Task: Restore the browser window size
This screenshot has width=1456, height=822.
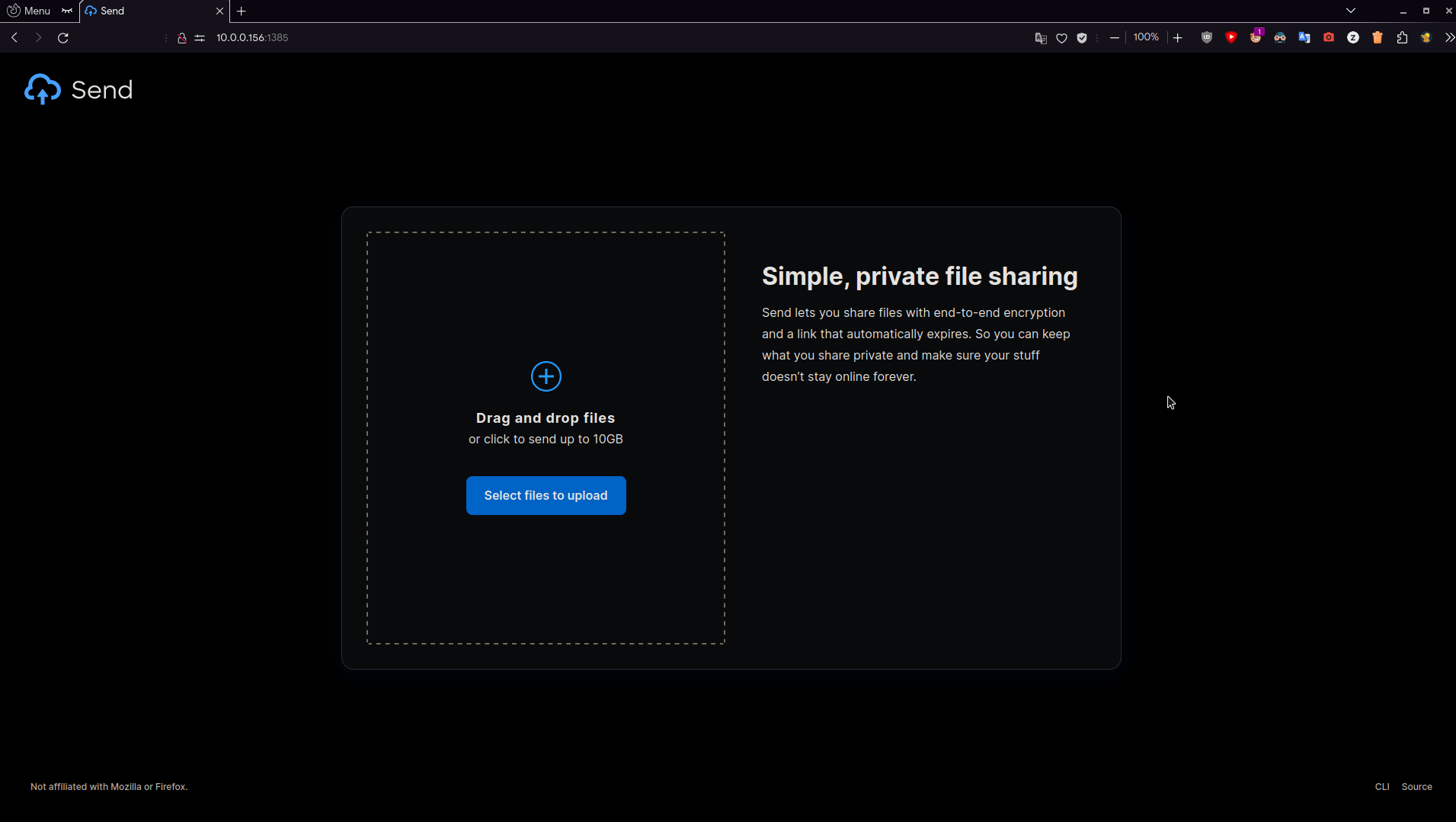Action: tap(1426, 11)
